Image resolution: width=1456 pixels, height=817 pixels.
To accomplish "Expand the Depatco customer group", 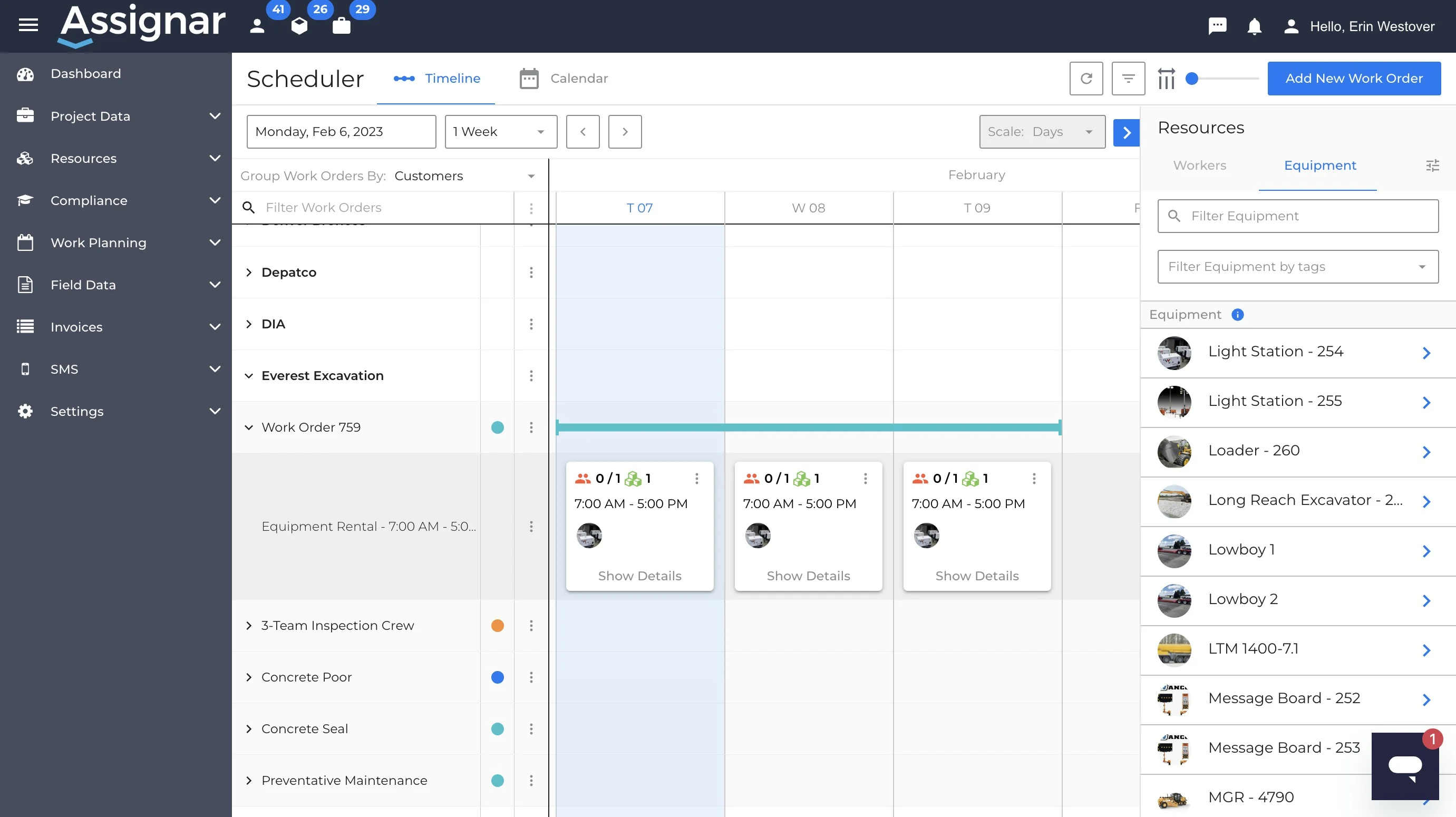I will 249,273.
